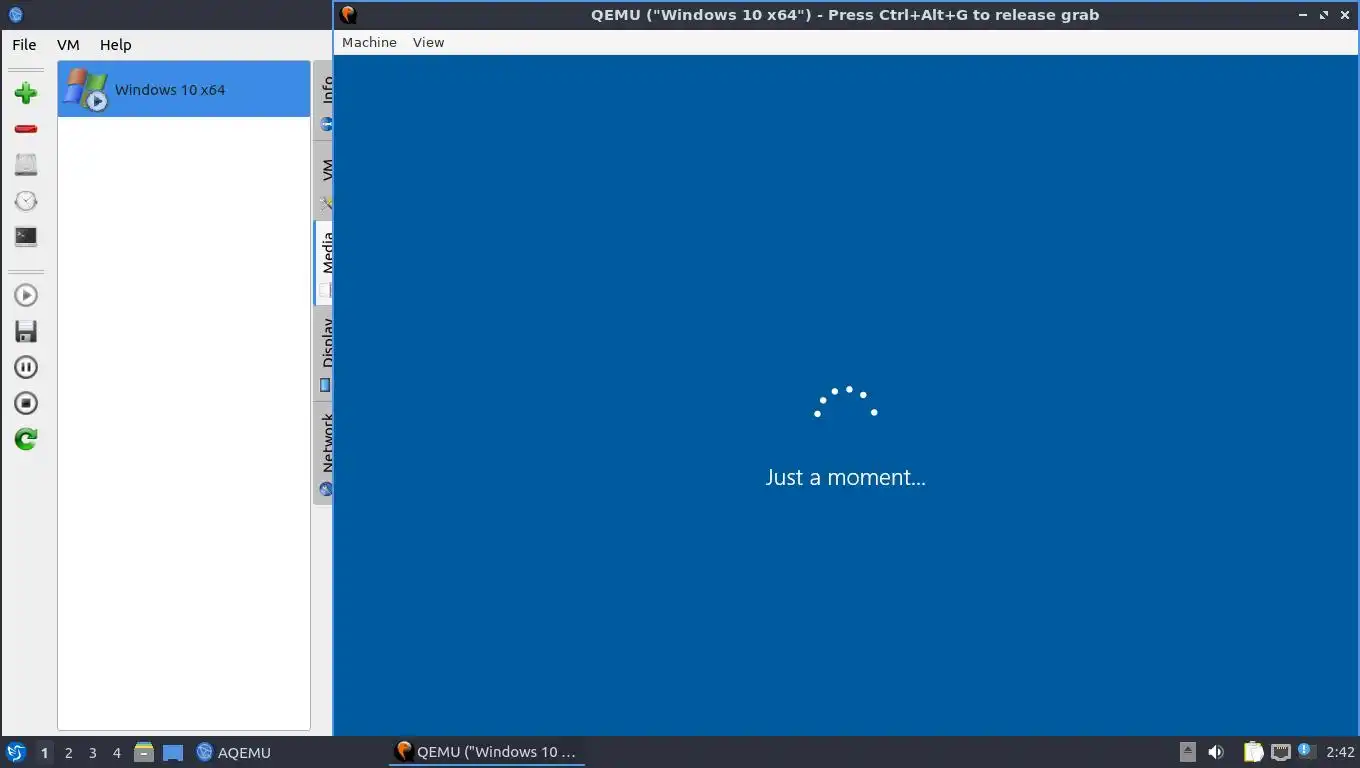Click the red minus delete VM icon
This screenshot has width=1360, height=768.
[26, 129]
